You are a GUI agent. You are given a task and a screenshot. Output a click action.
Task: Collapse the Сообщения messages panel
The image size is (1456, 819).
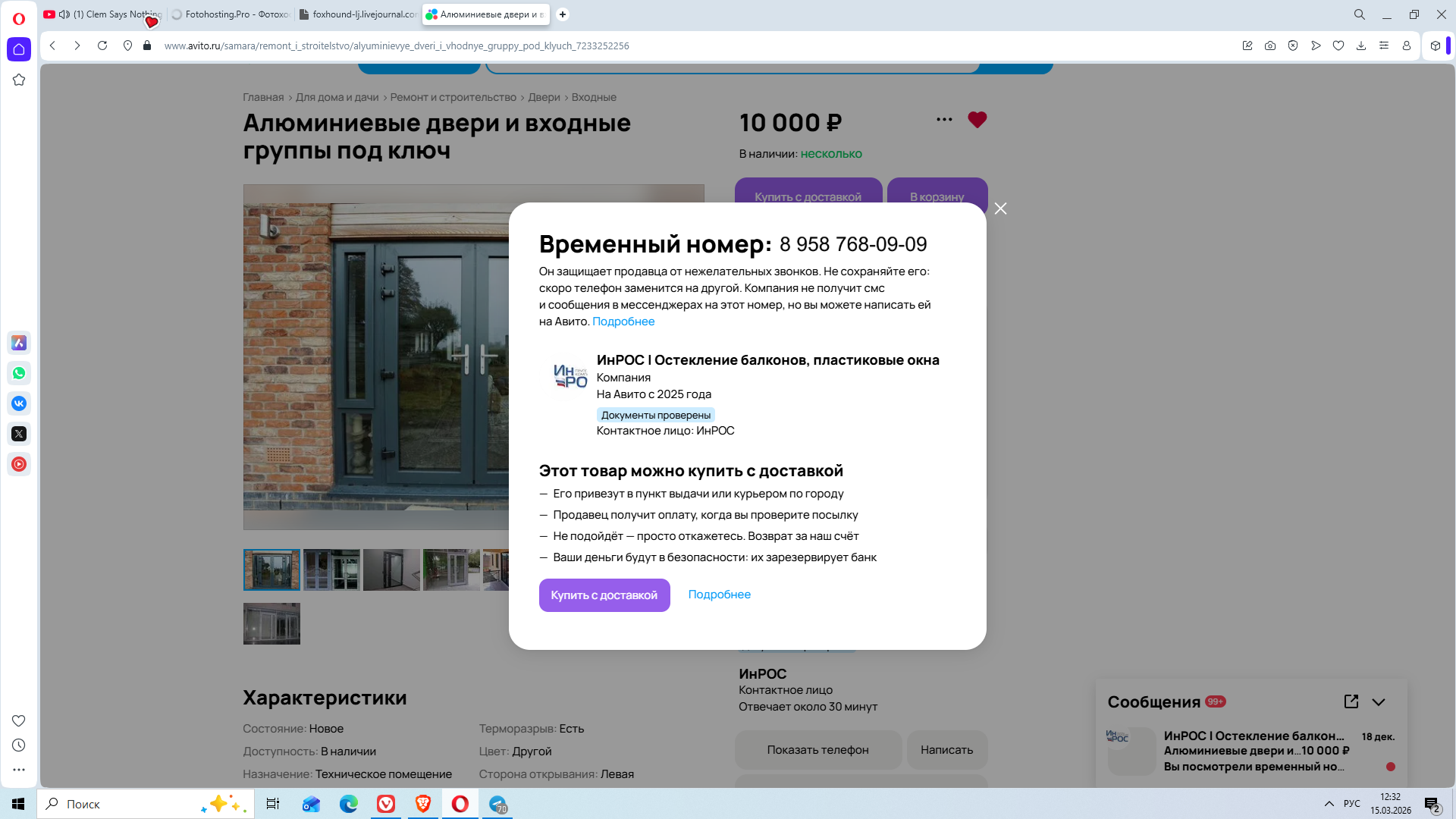pyautogui.click(x=1379, y=702)
